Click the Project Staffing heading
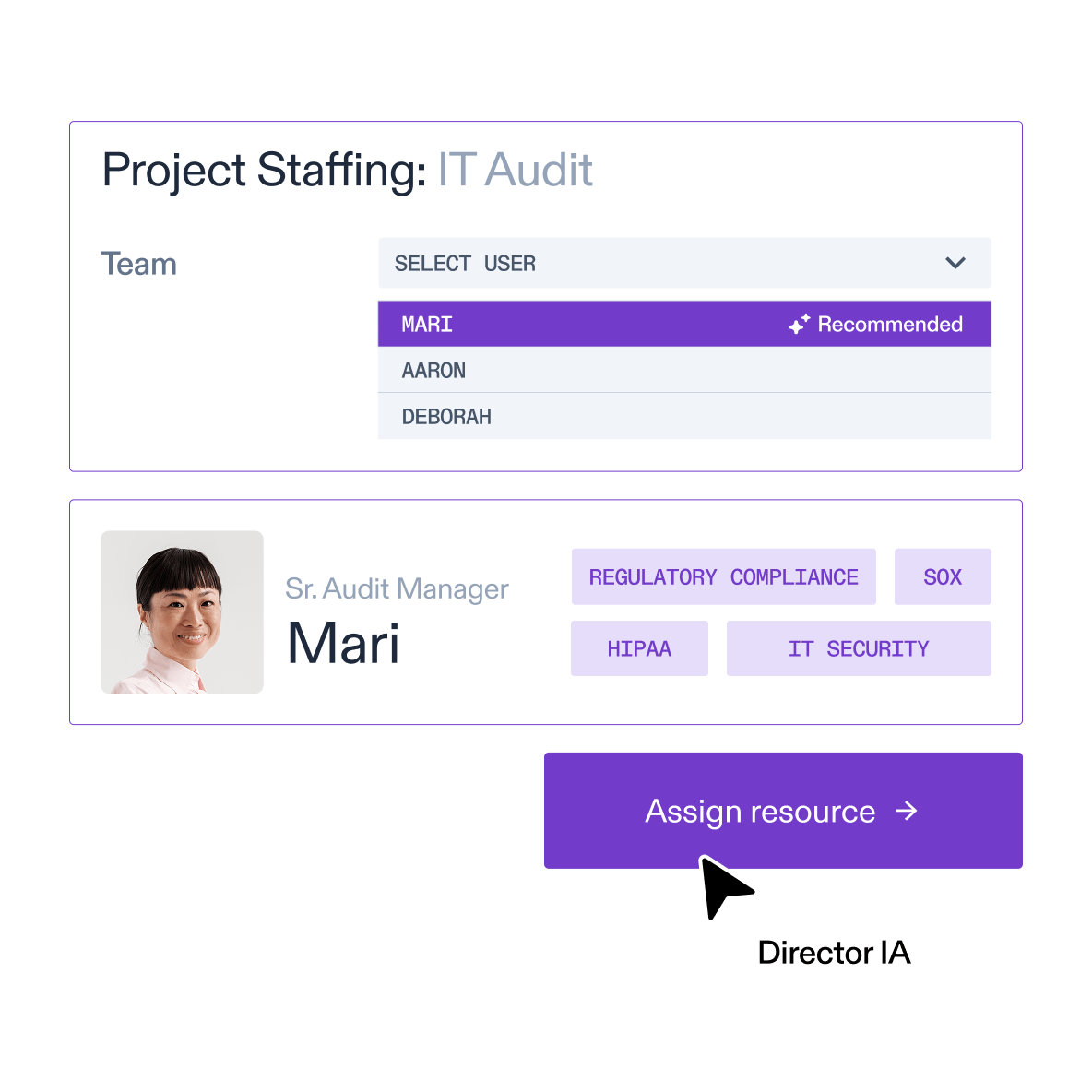This screenshot has width=1092, height=1092. click(x=265, y=172)
